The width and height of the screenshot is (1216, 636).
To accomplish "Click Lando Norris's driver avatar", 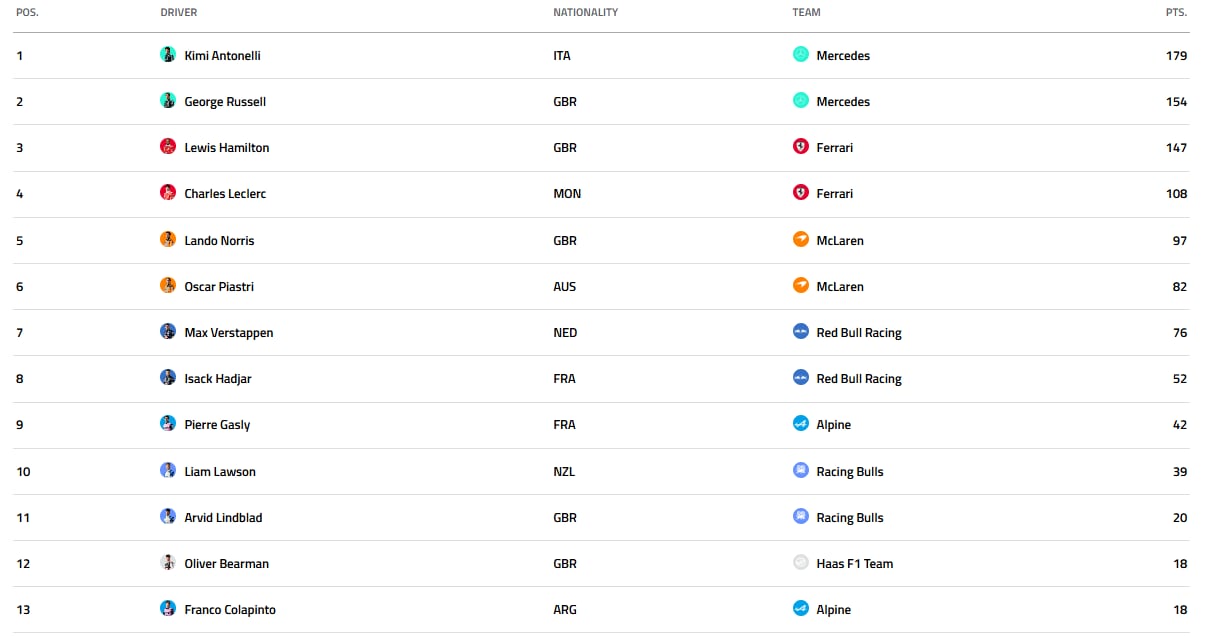I will 168,239.
